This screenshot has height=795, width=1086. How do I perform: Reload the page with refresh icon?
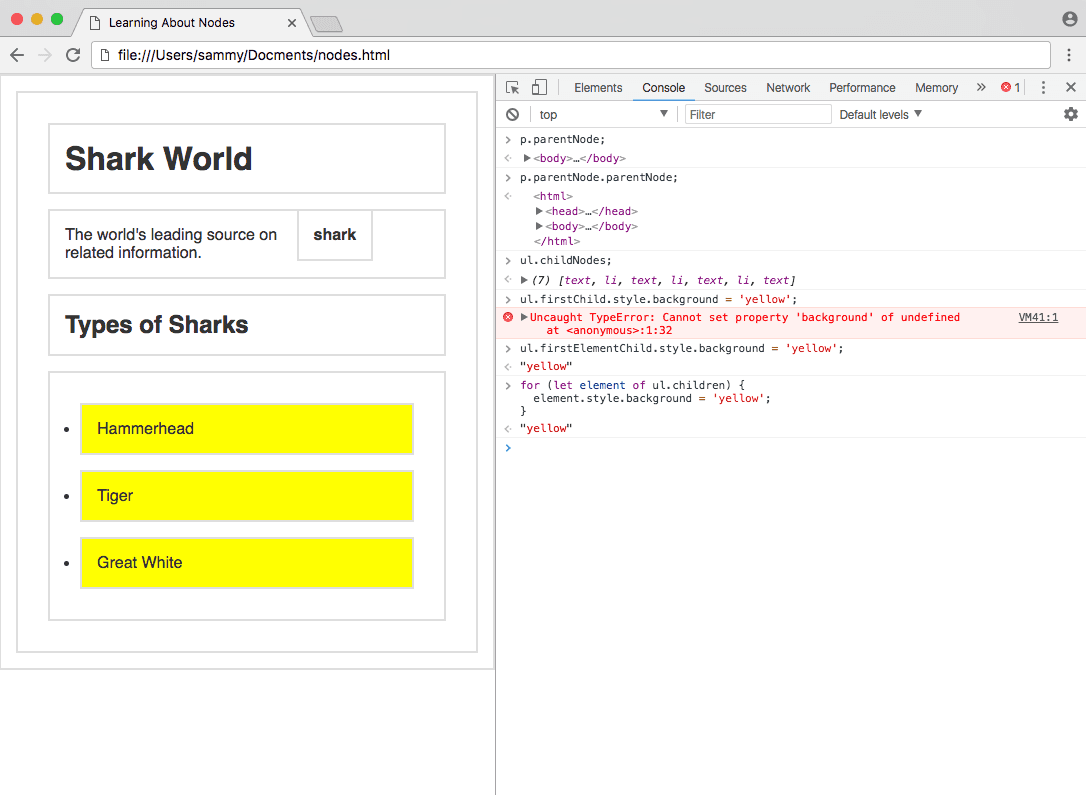[73, 55]
